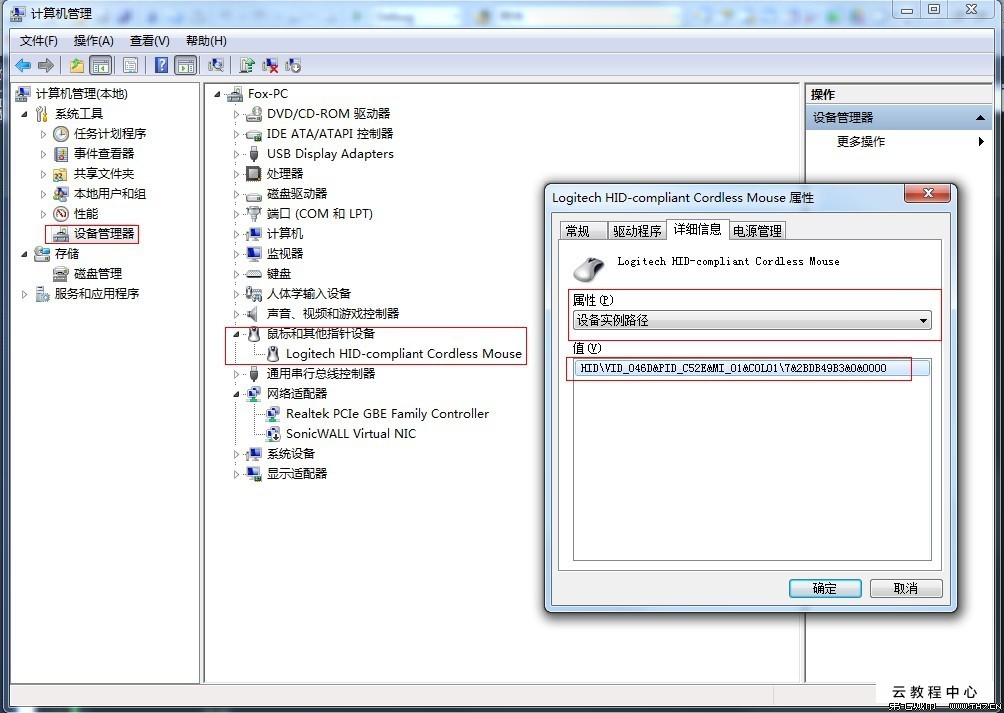The width and height of the screenshot is (1004, 713).
Task: Select 任务计划程序 in the left tree
Action: pos(109,134)
